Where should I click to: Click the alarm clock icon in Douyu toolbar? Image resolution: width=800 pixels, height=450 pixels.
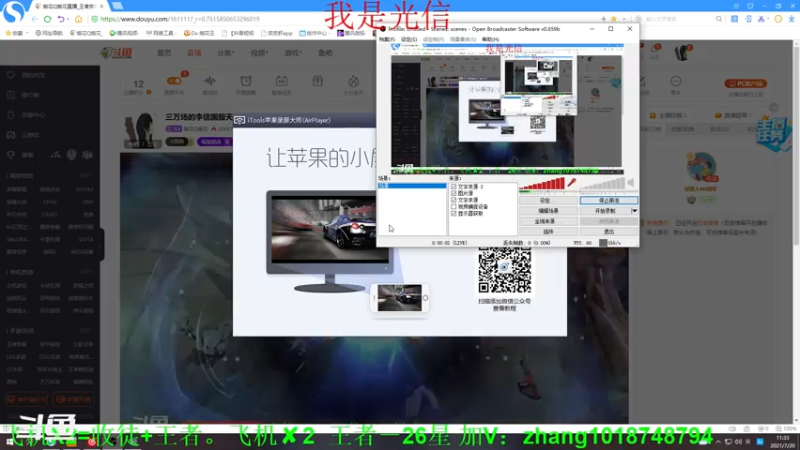(246, 81)
